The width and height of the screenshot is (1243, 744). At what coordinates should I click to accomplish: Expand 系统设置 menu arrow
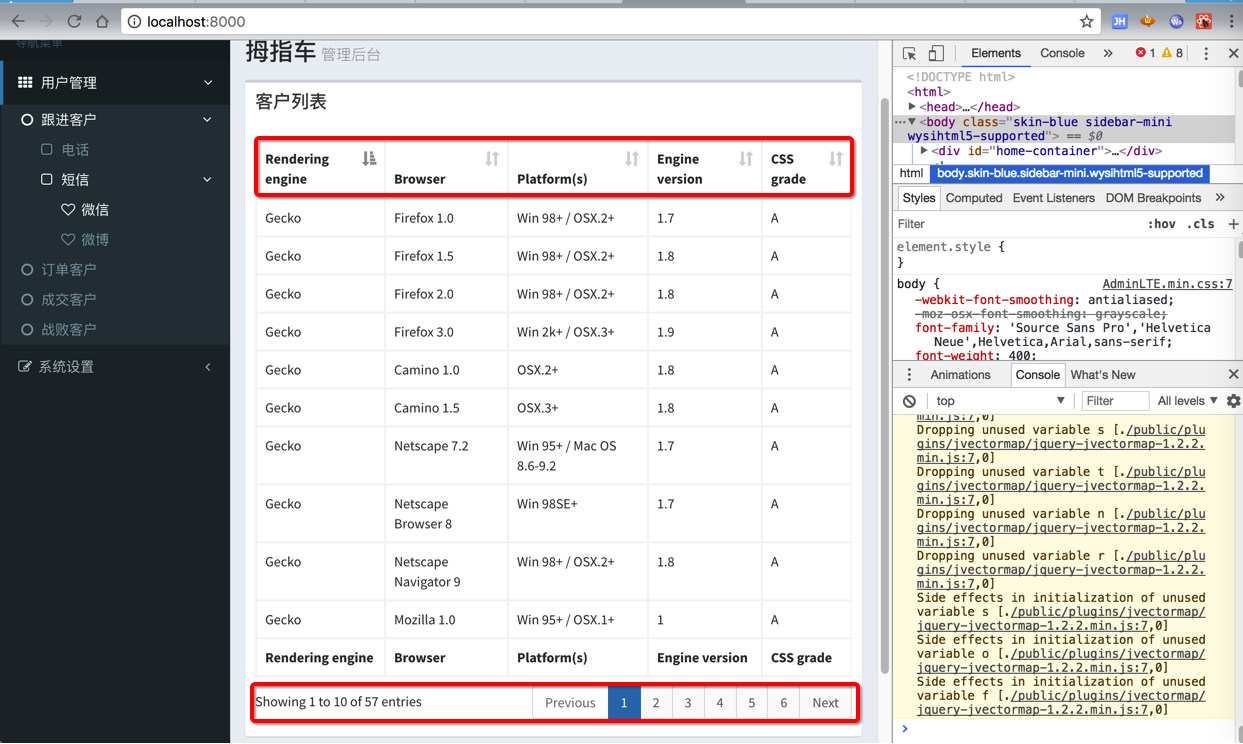(x=208, y=367)
